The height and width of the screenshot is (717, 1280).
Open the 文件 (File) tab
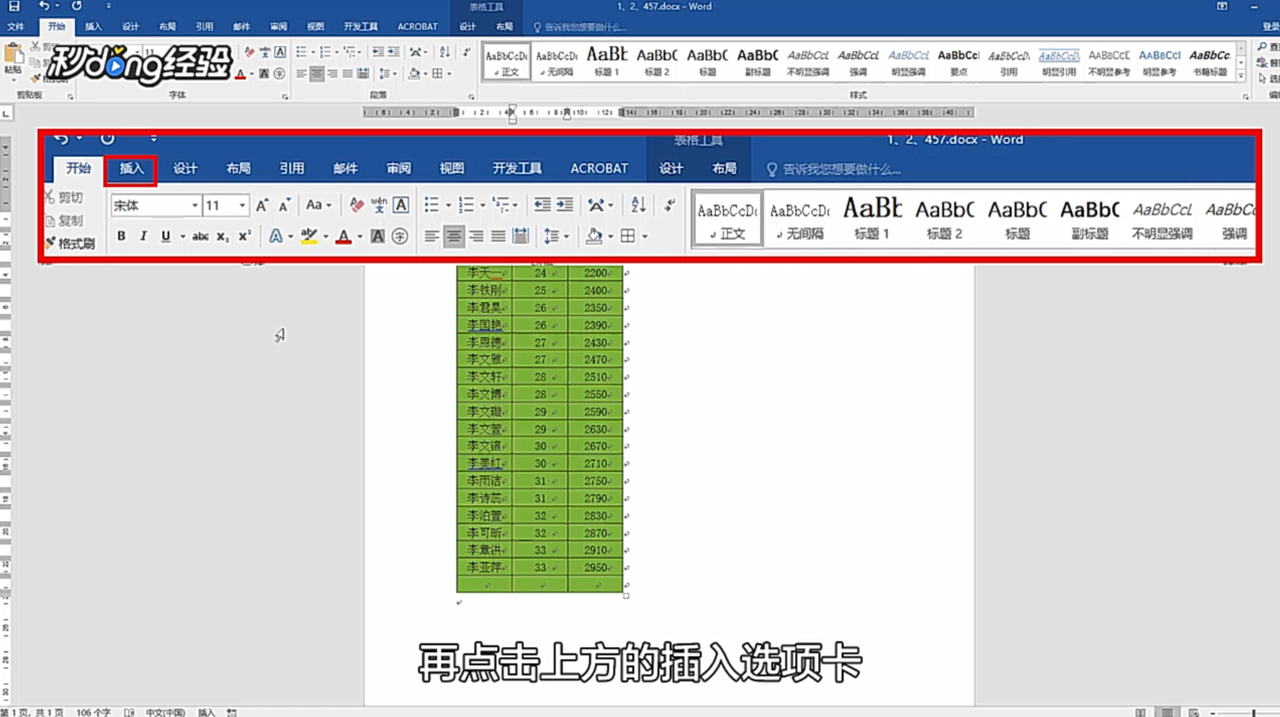[x=15, y=26]
